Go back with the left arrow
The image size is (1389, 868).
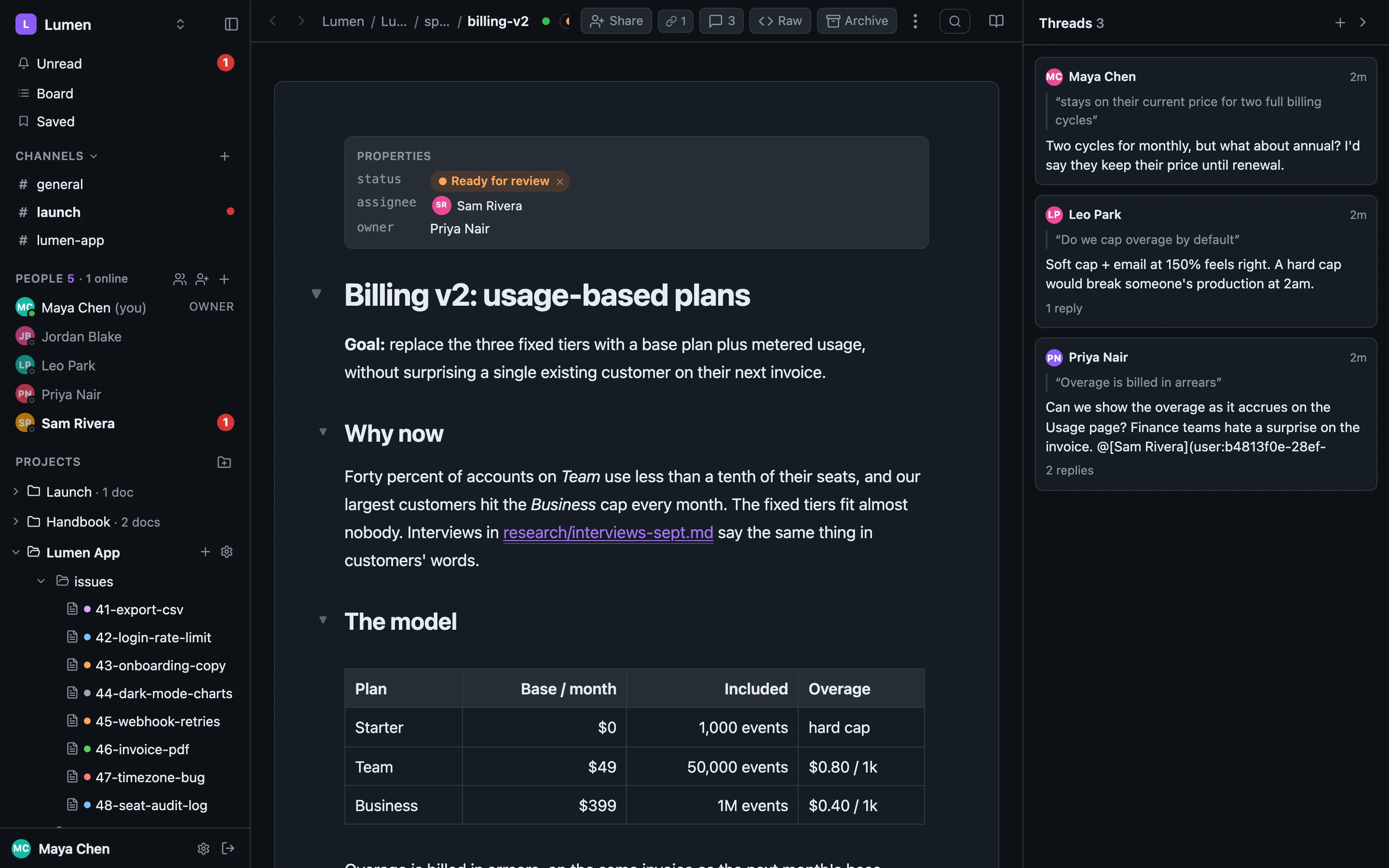(x=273, y=21)
